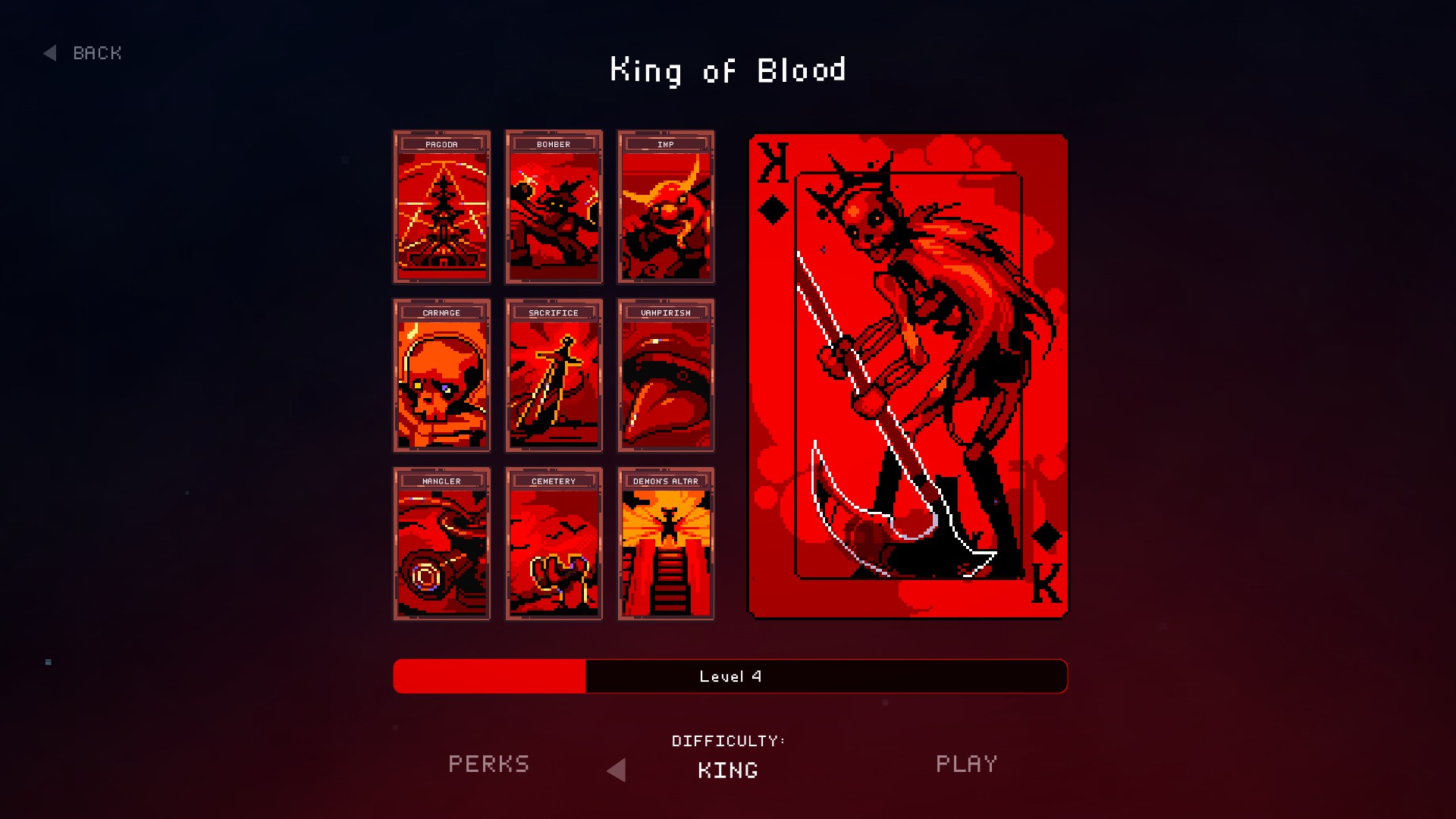Viewport: 1456px width, 819px height.
Task: Click the Level 4 progress bar
Action: (x=730, y=676)
